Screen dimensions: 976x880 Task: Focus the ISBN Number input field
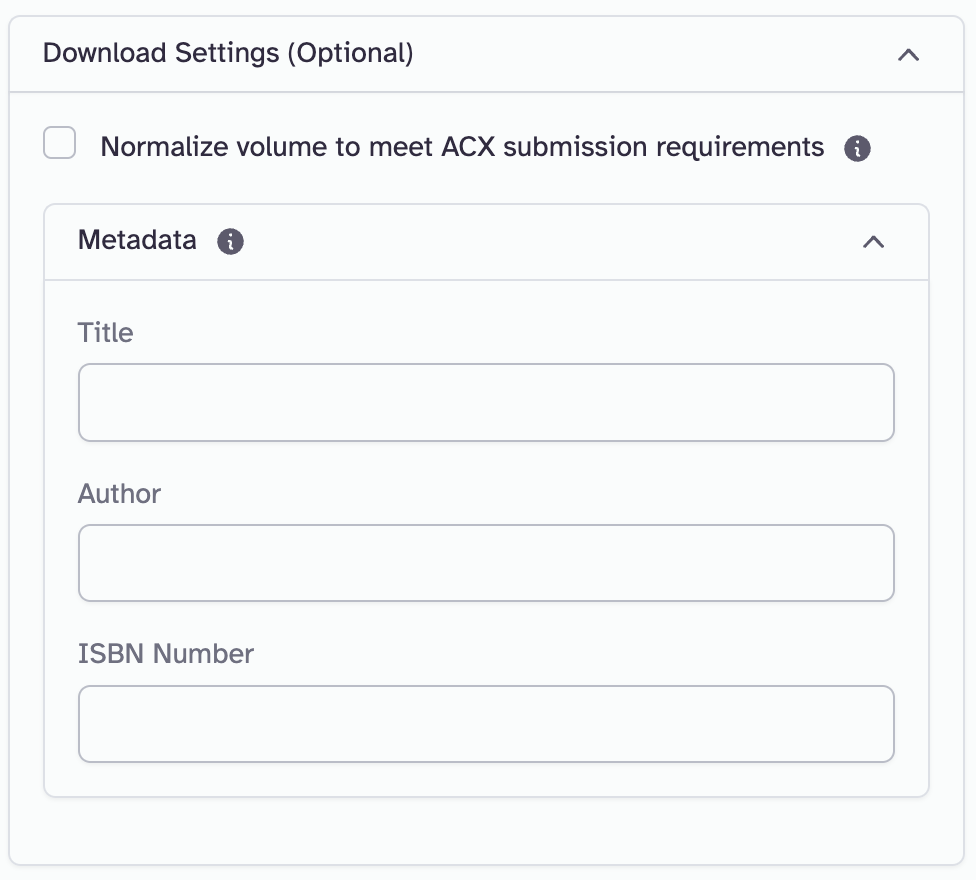click(486, 724)
